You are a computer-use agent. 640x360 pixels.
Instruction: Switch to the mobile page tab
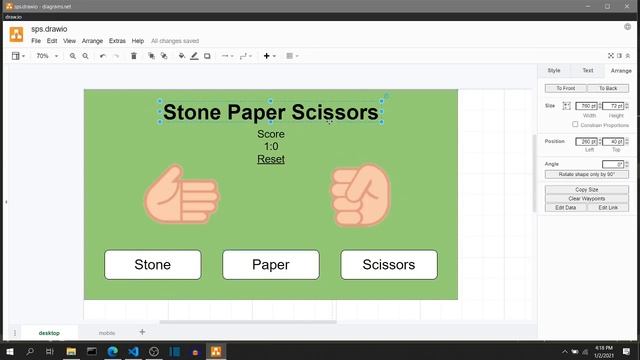pyautogui.click(x=107, y=333)
